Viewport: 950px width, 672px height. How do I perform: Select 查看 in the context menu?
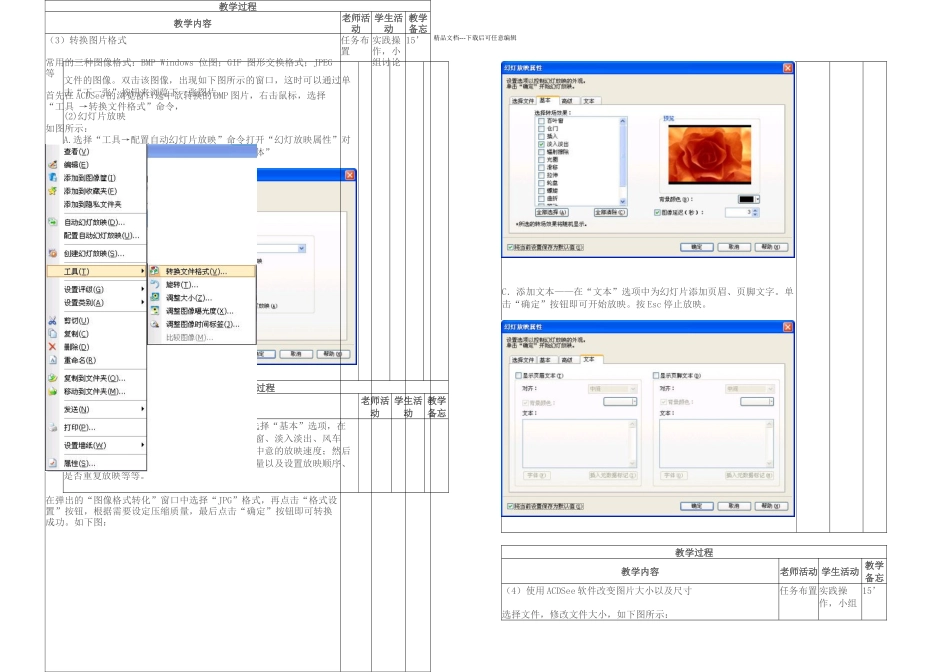pos(76,151)
